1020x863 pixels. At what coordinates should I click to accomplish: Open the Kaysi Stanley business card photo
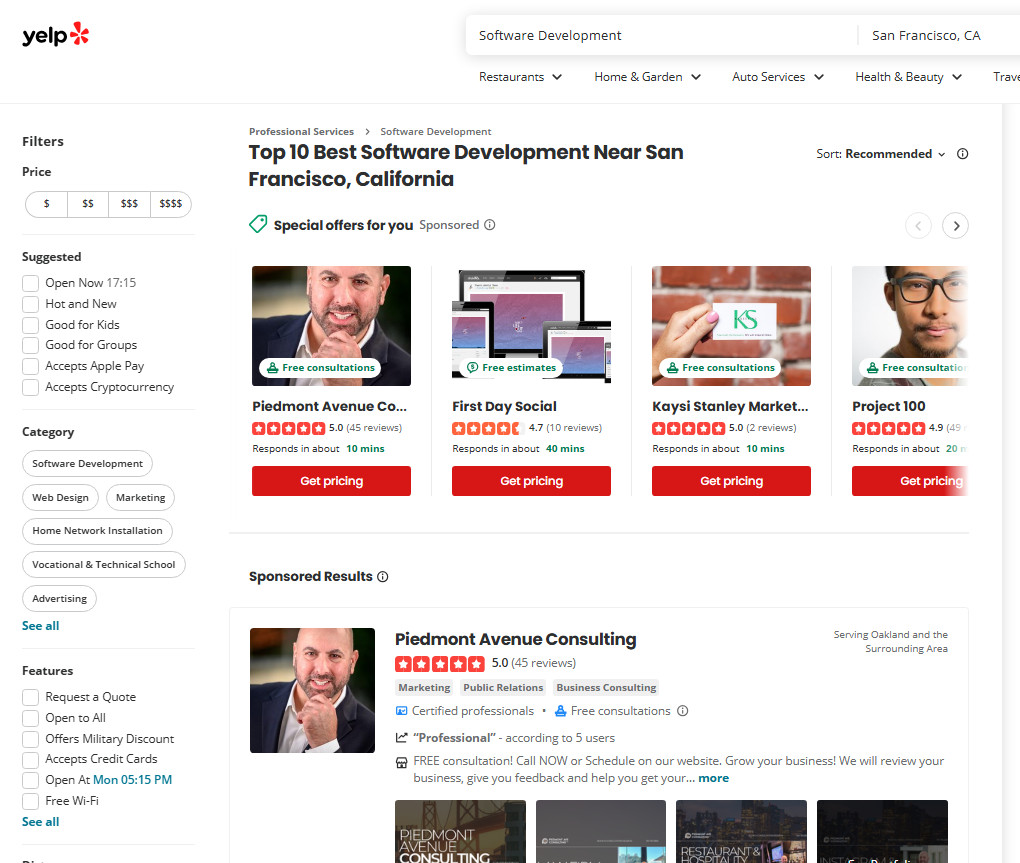(x=731, y=326)
